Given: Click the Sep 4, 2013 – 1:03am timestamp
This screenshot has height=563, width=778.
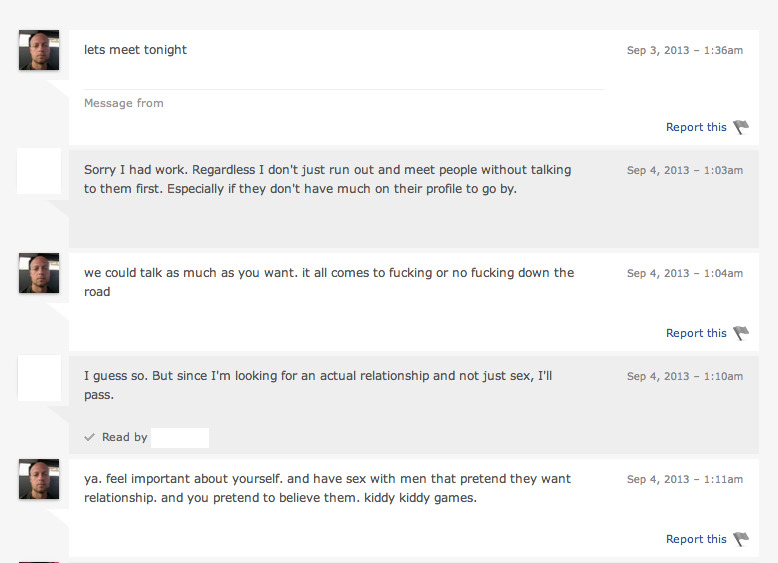Looking at the screenshot, I should [684, 170].
